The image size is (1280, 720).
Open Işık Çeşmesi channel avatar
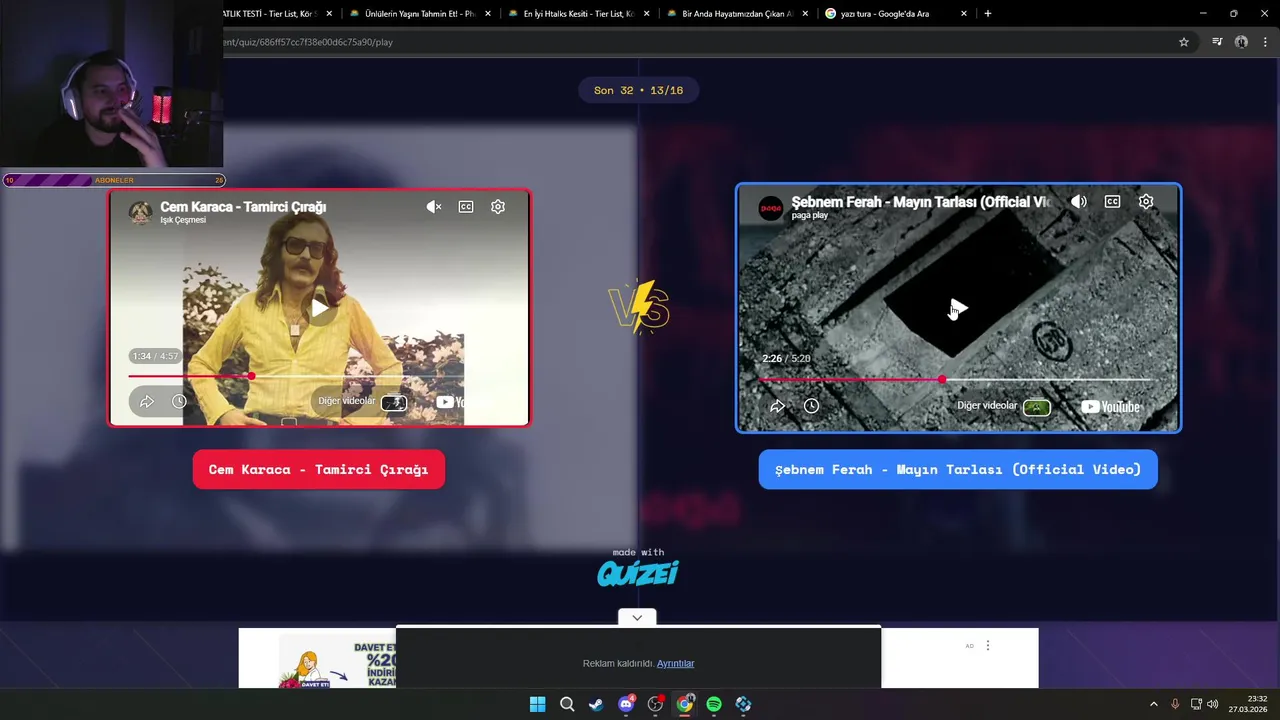point(141,211)
